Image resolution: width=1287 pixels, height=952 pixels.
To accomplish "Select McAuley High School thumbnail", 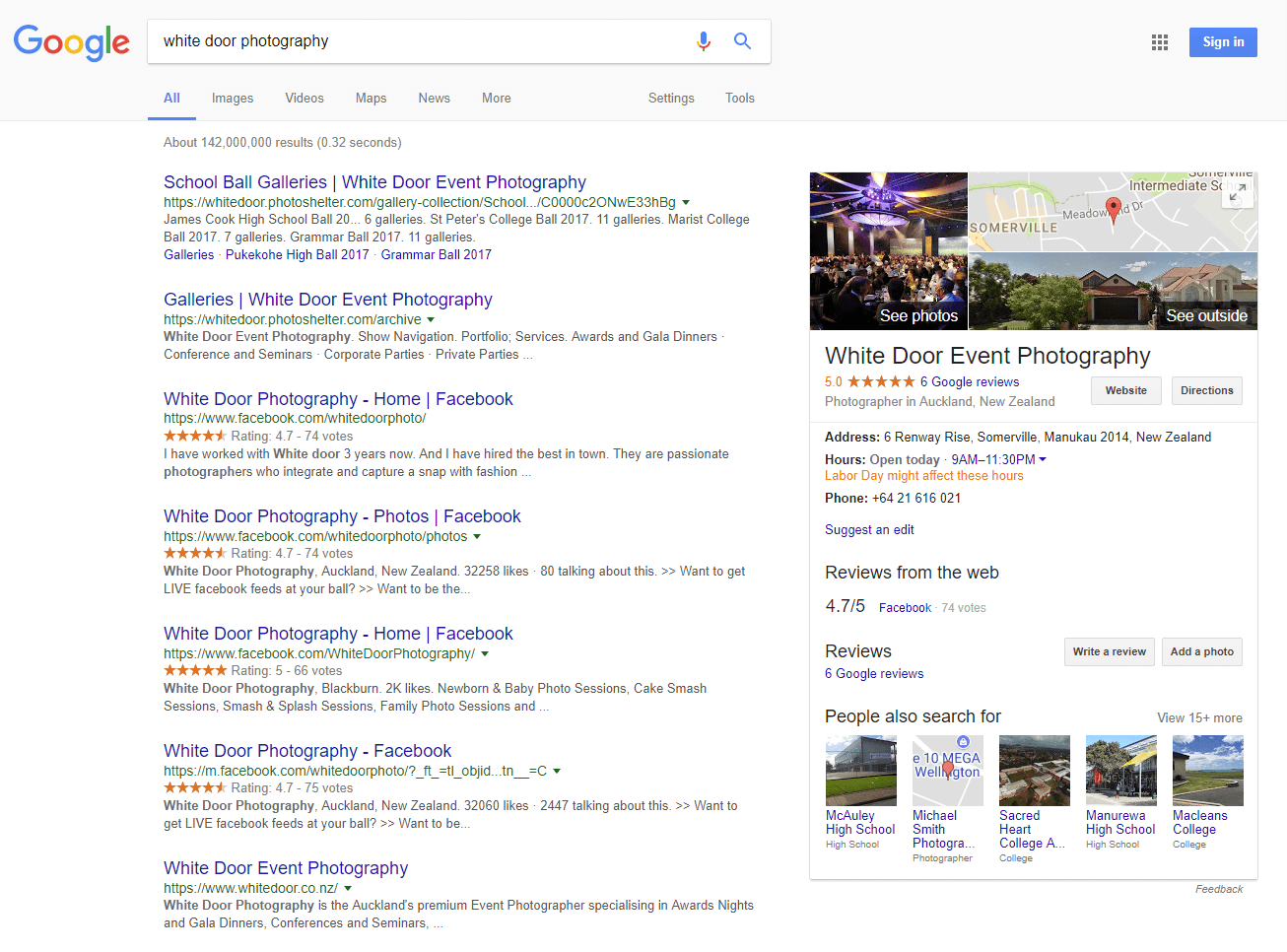I will 860,771.
